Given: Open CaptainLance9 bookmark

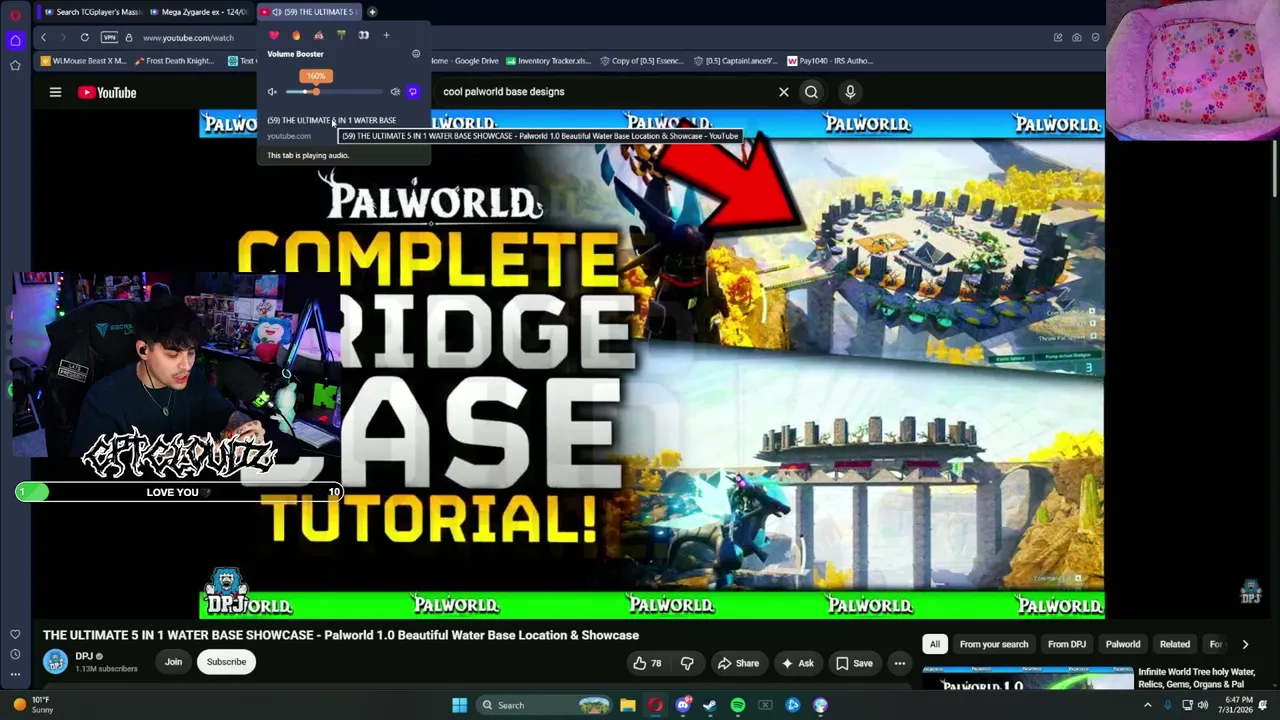Looking at the screenshot, I should click(735, 61).
